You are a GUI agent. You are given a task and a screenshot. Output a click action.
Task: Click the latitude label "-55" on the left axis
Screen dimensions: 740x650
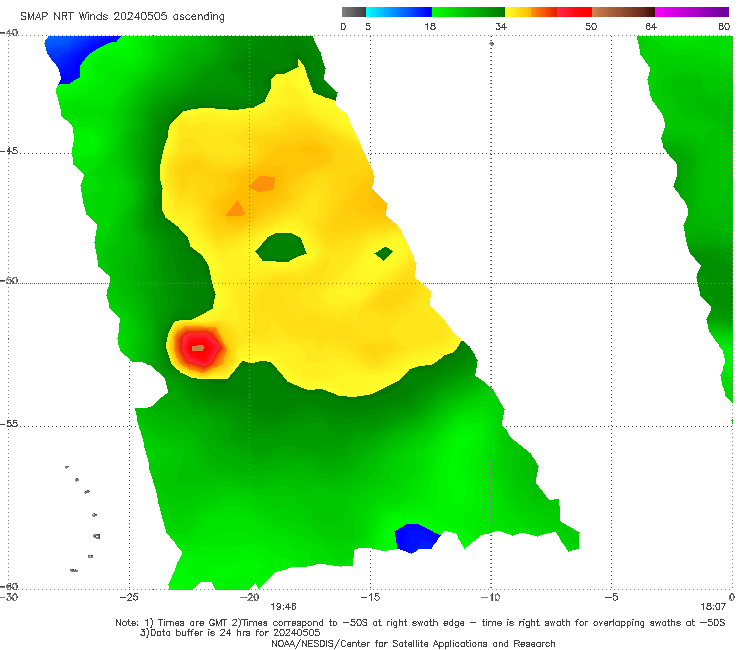9,424
